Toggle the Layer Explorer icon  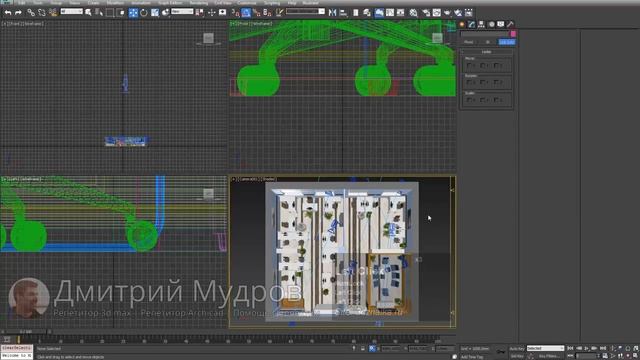point(367,13)
